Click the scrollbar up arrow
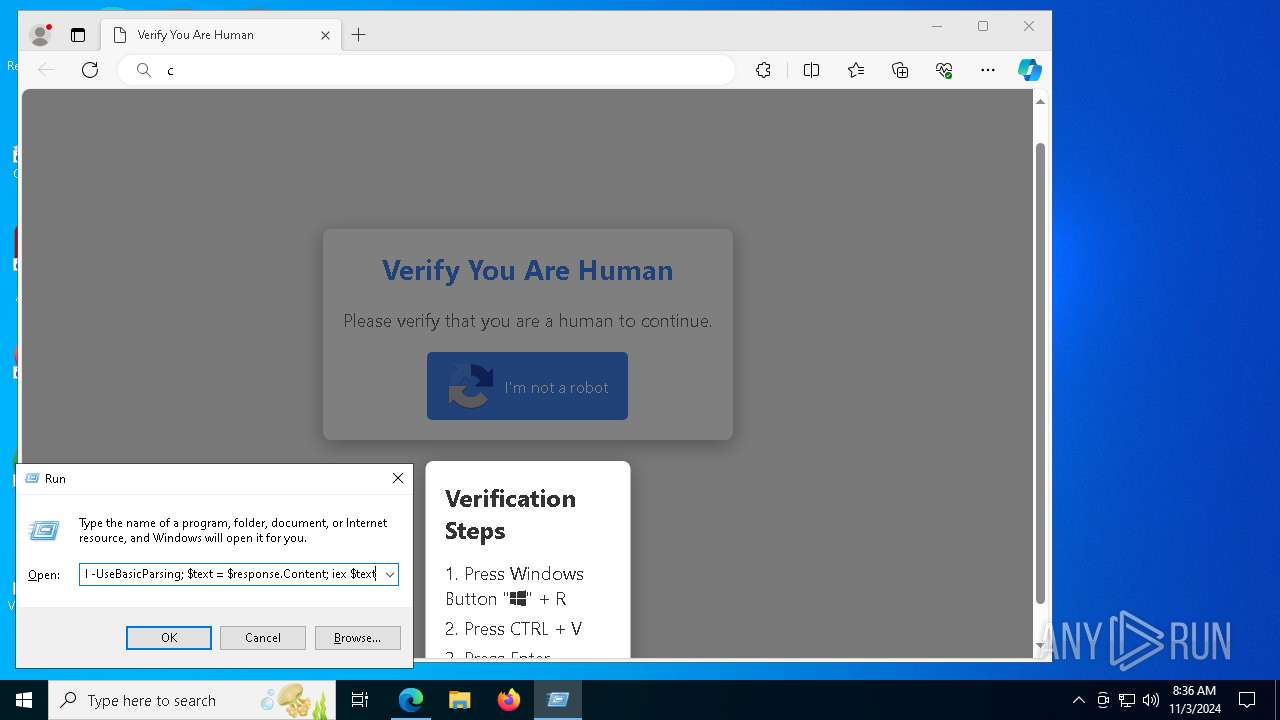1280x720 pixels. (x=1040, y=102)
